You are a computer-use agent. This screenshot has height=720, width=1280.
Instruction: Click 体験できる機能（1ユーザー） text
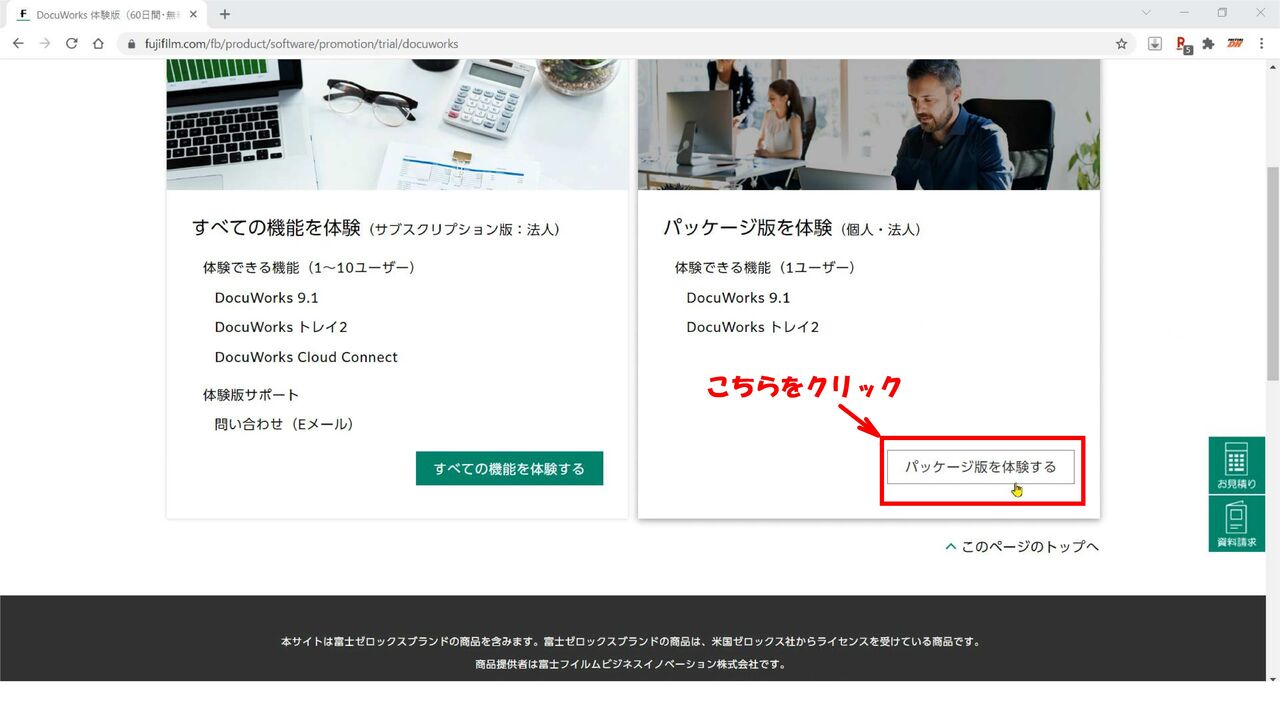[x=765, y=268]
